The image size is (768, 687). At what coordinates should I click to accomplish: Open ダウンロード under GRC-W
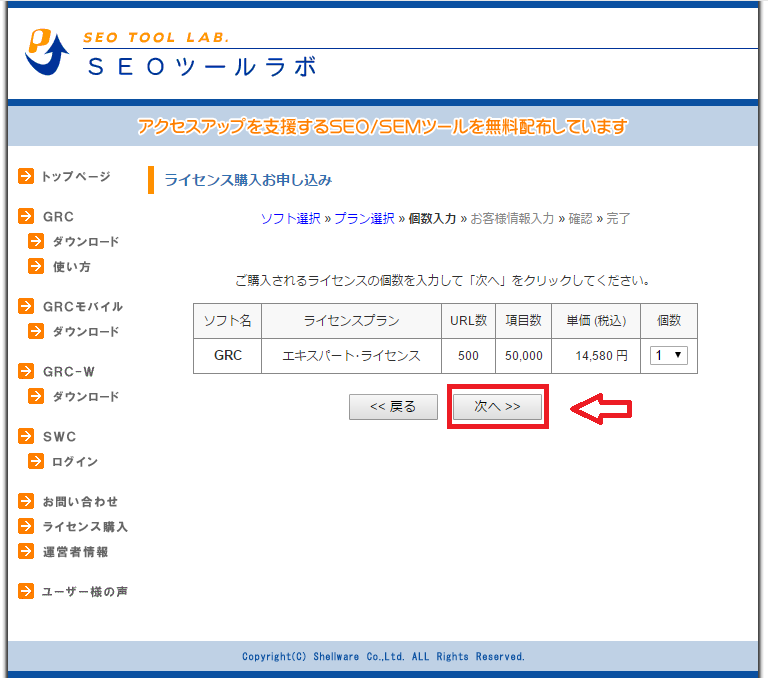pos(86,396)
